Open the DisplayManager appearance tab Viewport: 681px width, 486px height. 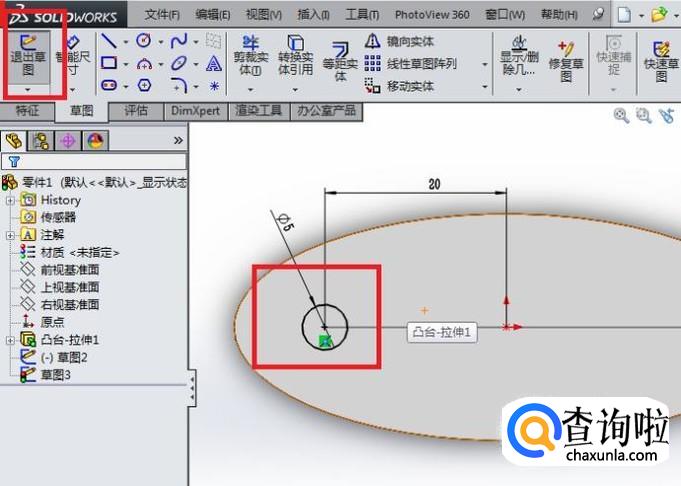95,141
